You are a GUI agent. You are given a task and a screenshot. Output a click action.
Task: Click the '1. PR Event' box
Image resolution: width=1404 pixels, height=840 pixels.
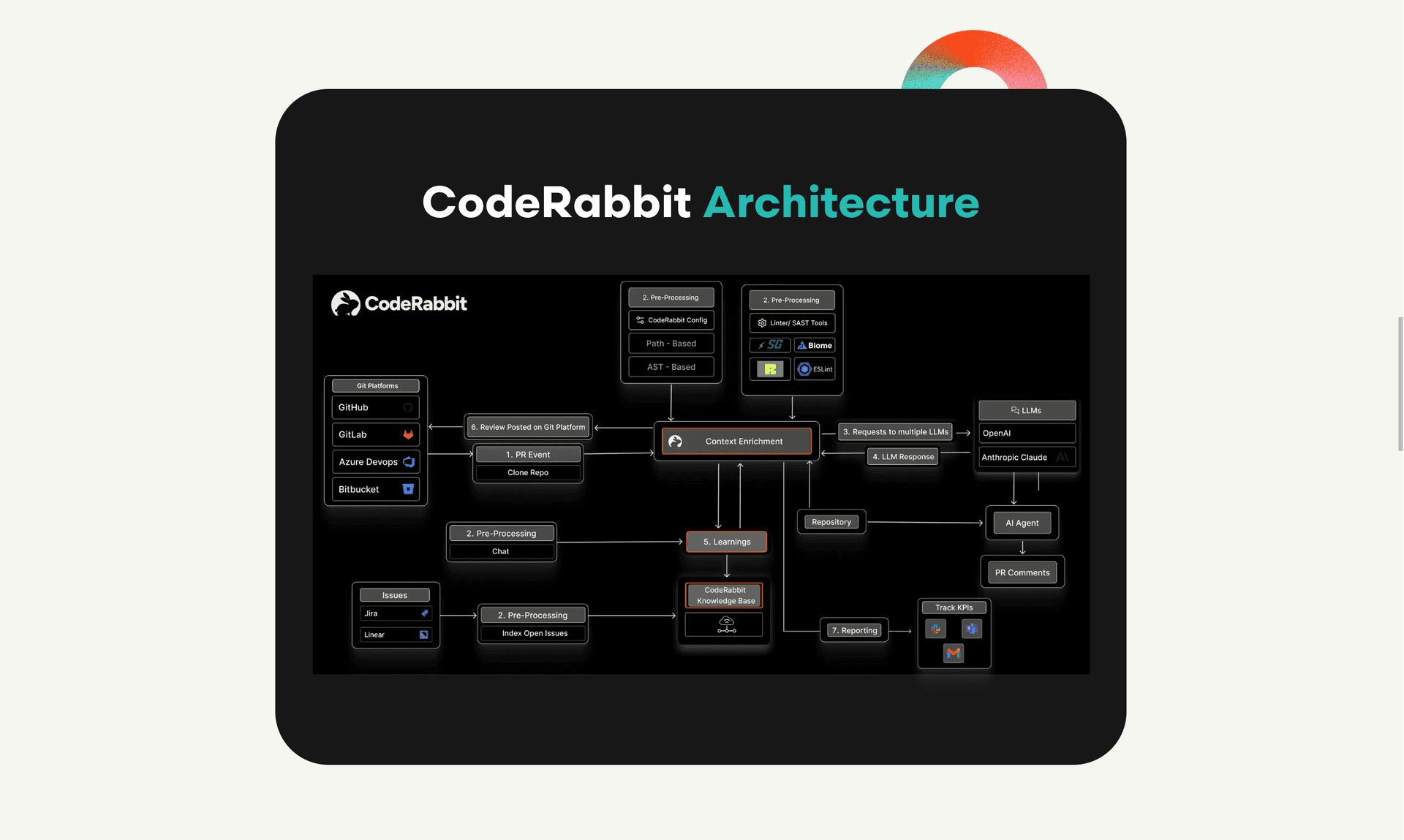tap(528, 455)
